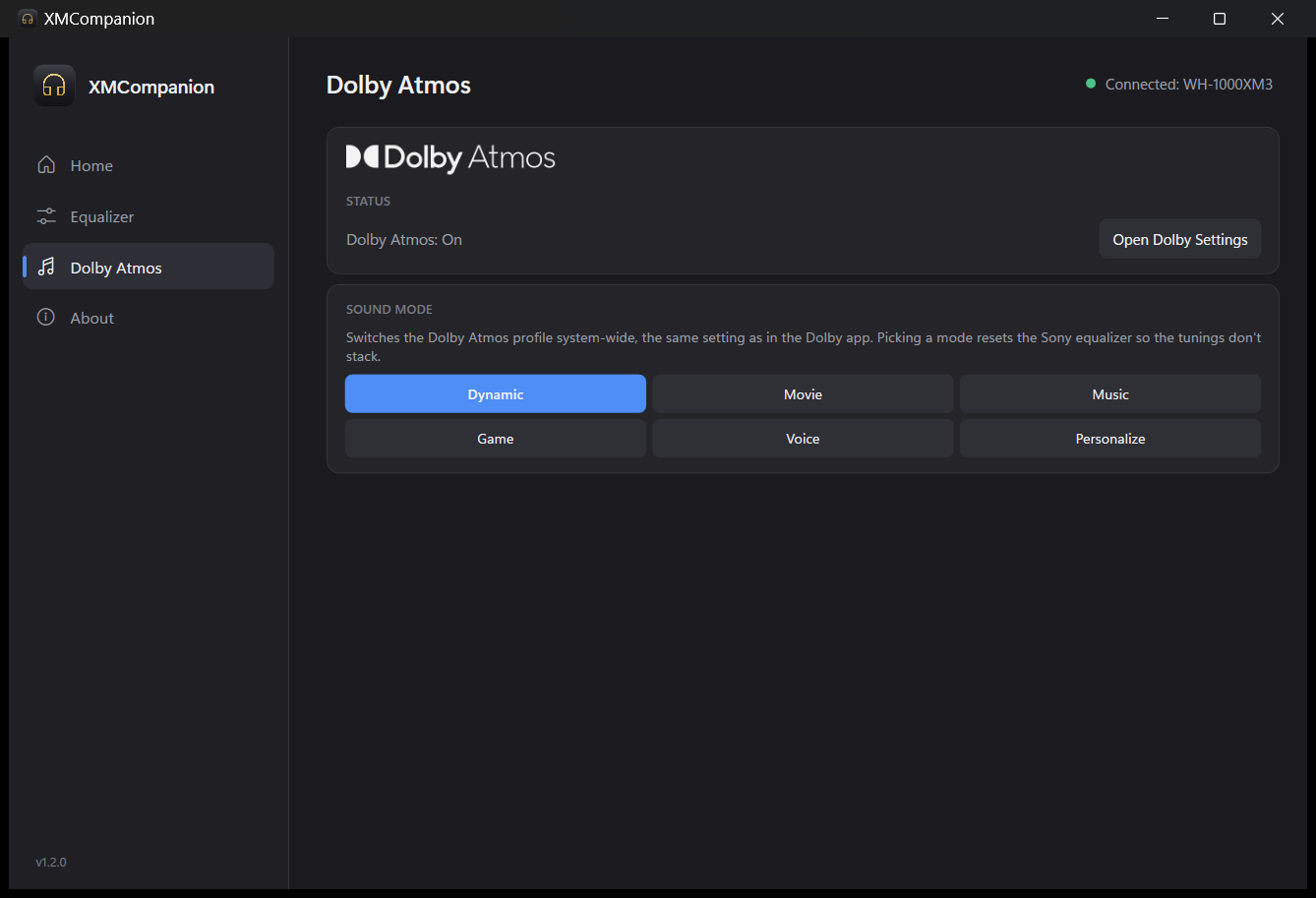Screen dimensions: 1316x898
Task: Click the 'Connected: WH-1000XM3' text
Action: 1189,85
